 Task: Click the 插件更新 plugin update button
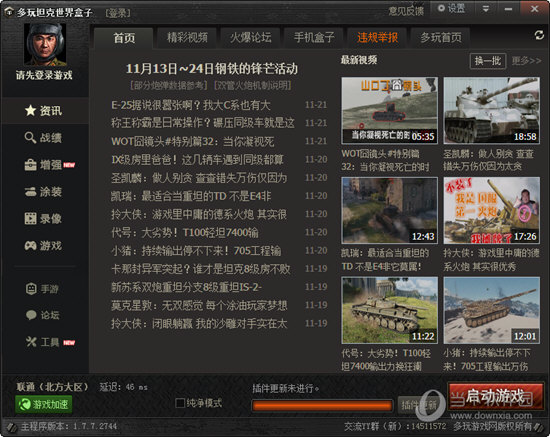pos(419,405)
